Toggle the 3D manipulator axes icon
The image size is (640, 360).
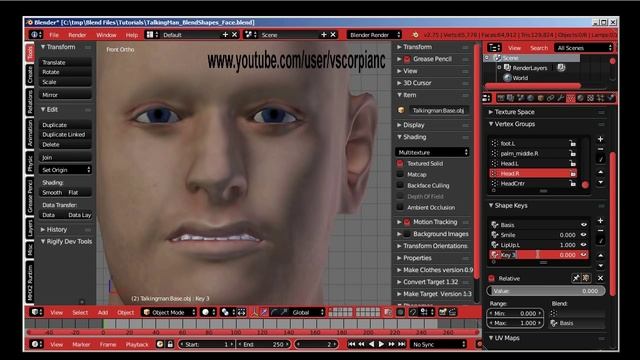coord(254,313)
